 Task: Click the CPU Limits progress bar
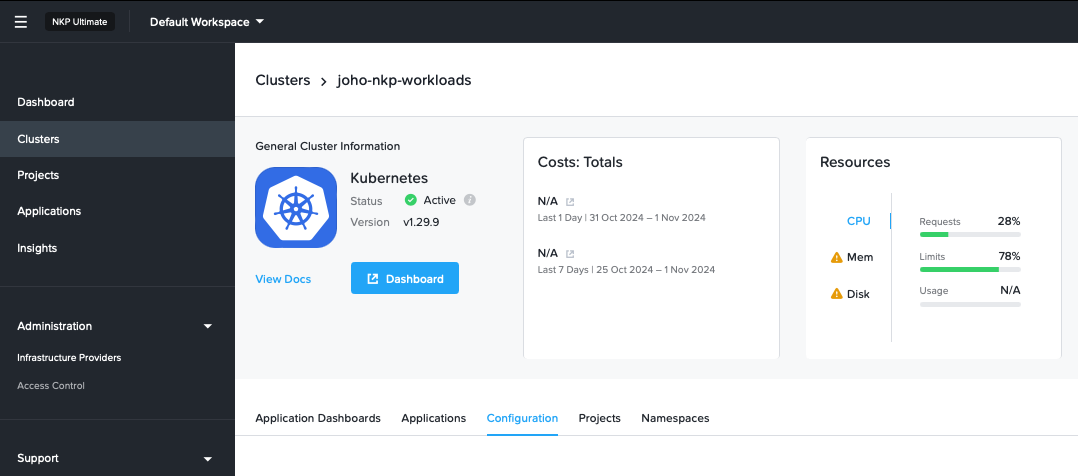[x=970, y=270]
